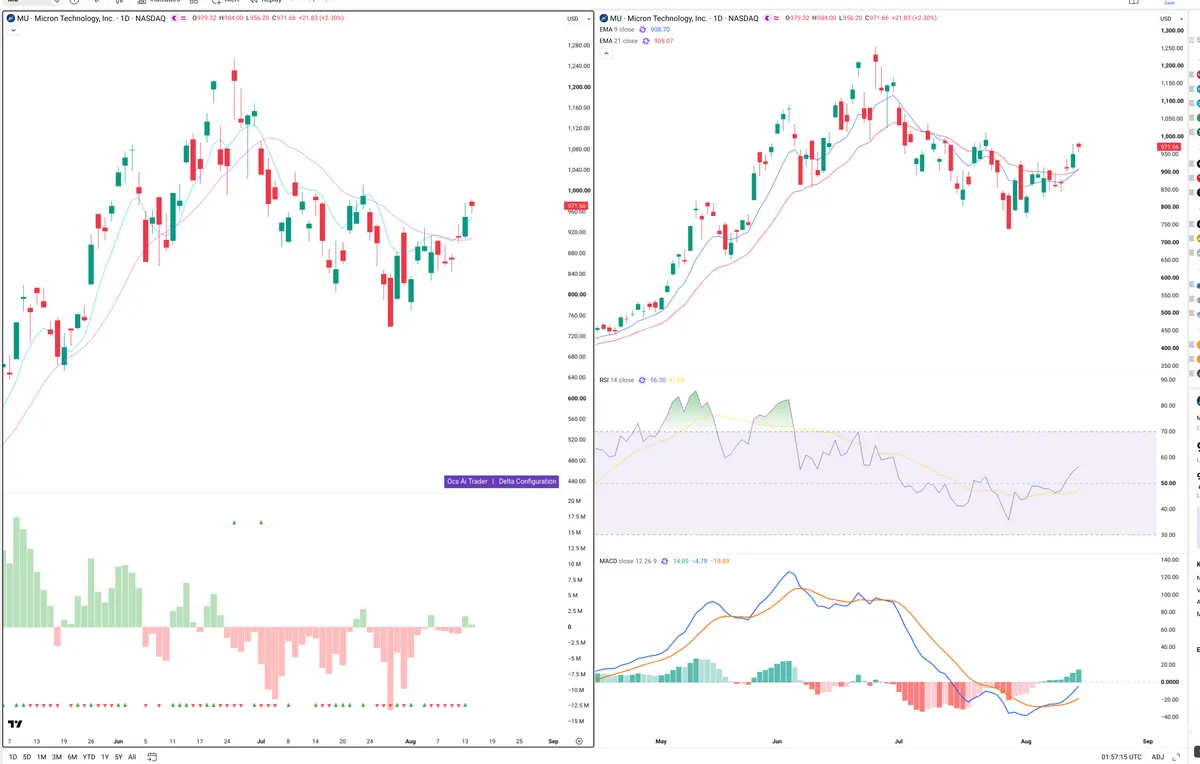
Task: Collapse the right chart indicator legend chevron
Action: coord(607,53)
